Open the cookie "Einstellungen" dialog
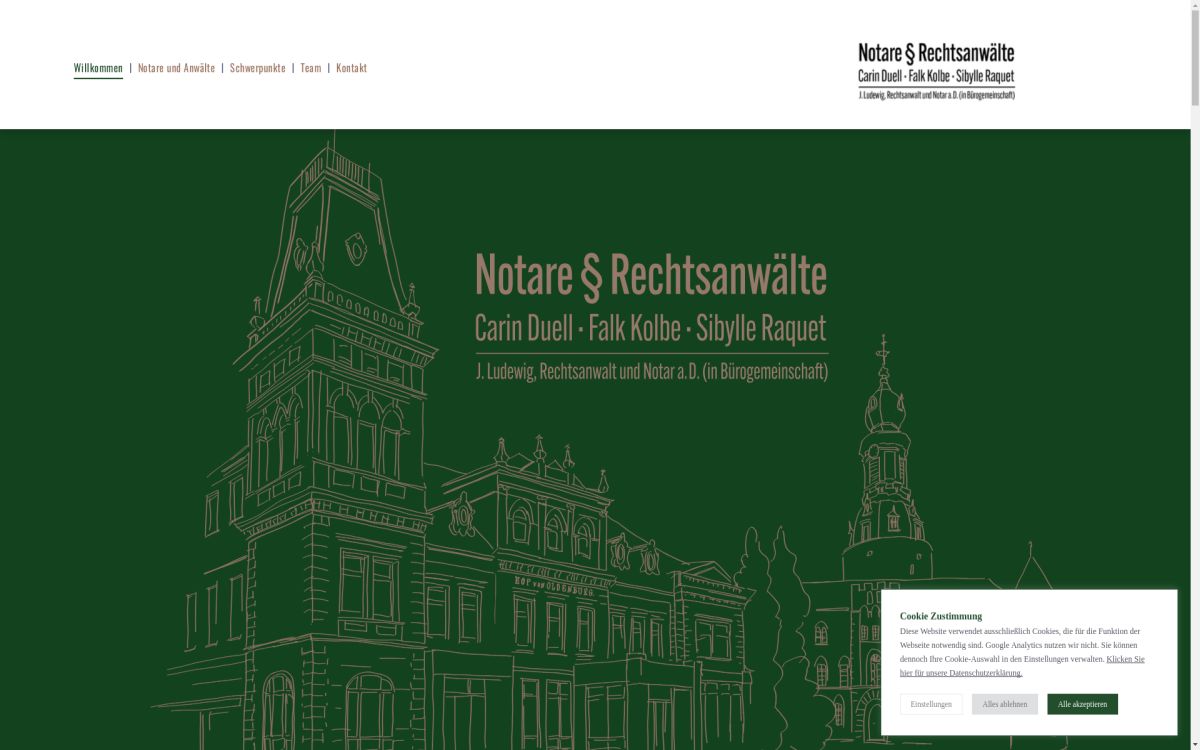Screen dimensions: 1200x750 (932, 704)
